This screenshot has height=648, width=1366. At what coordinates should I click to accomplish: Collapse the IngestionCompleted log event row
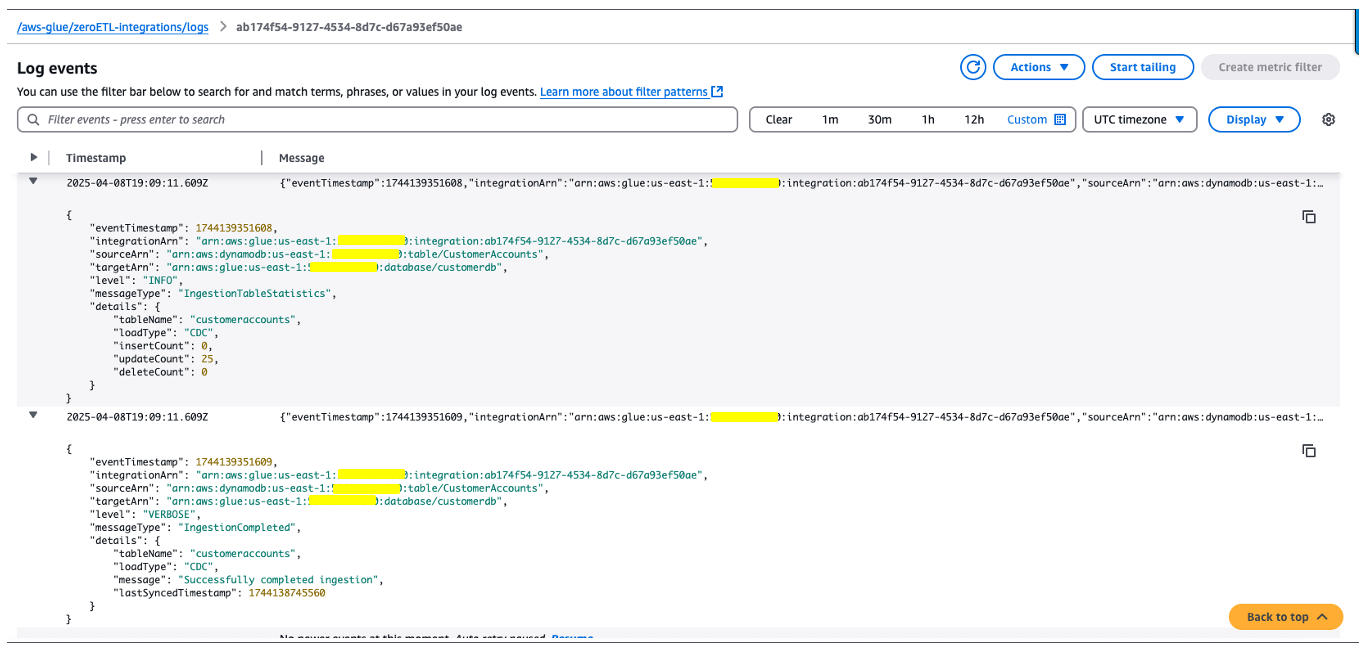tap(33, 415)
